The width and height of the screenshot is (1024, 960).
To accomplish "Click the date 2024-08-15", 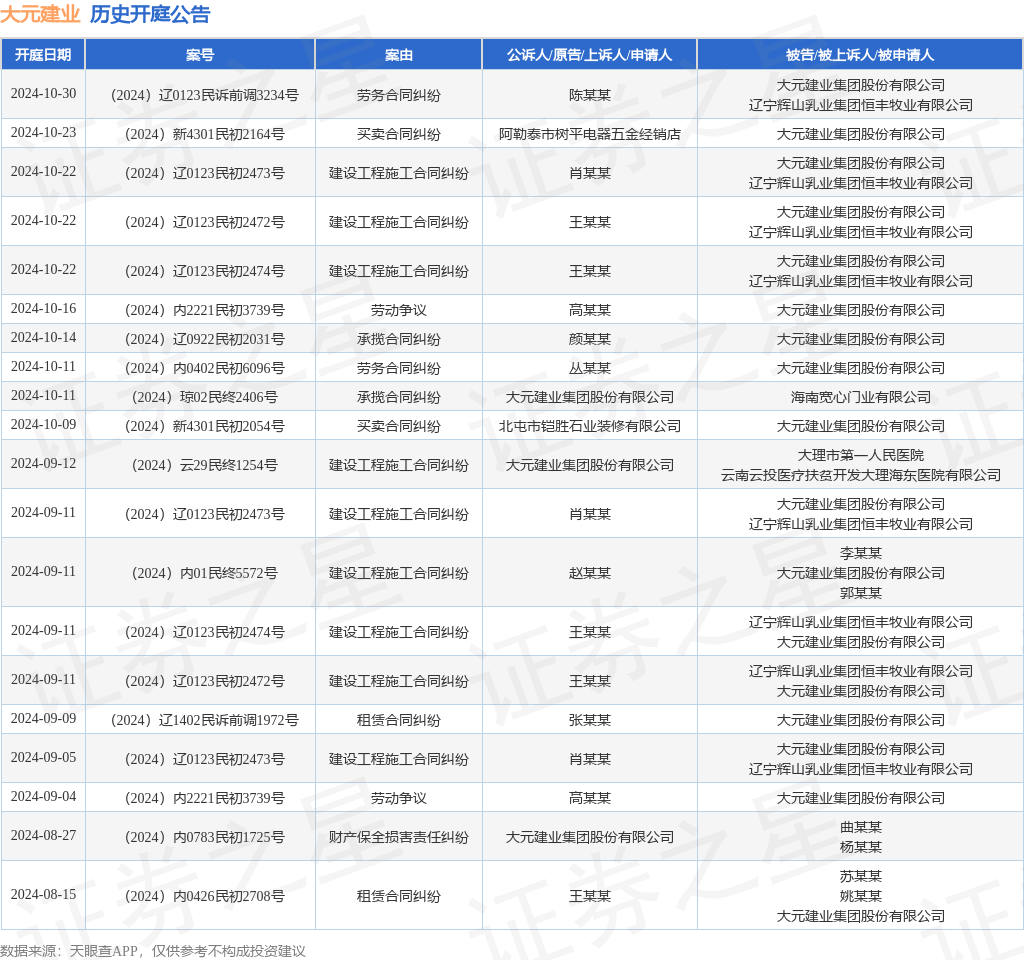I will pyautogui.click(x=43, y=894).
